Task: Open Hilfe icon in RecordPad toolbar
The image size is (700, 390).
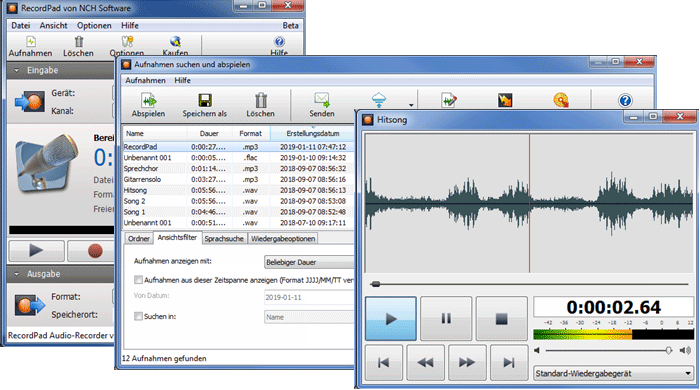Action: [279, 42]
